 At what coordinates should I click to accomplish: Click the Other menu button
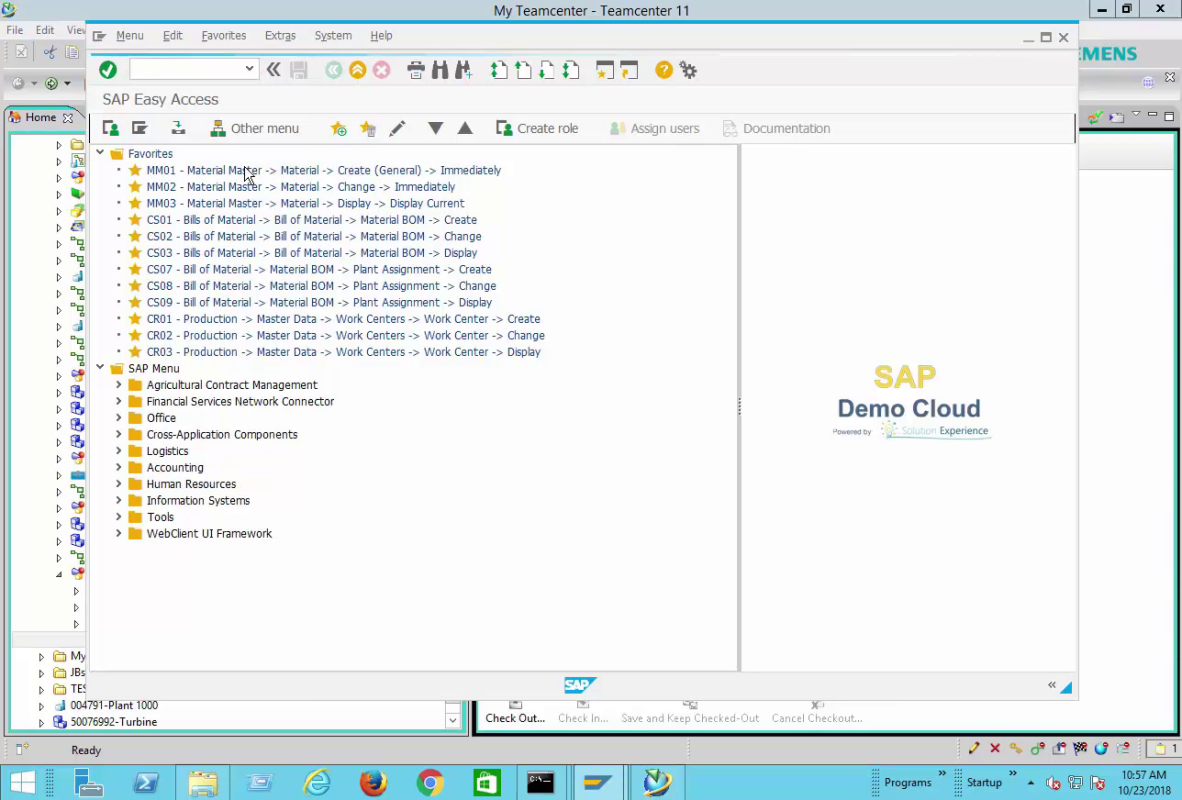(254, 128)
